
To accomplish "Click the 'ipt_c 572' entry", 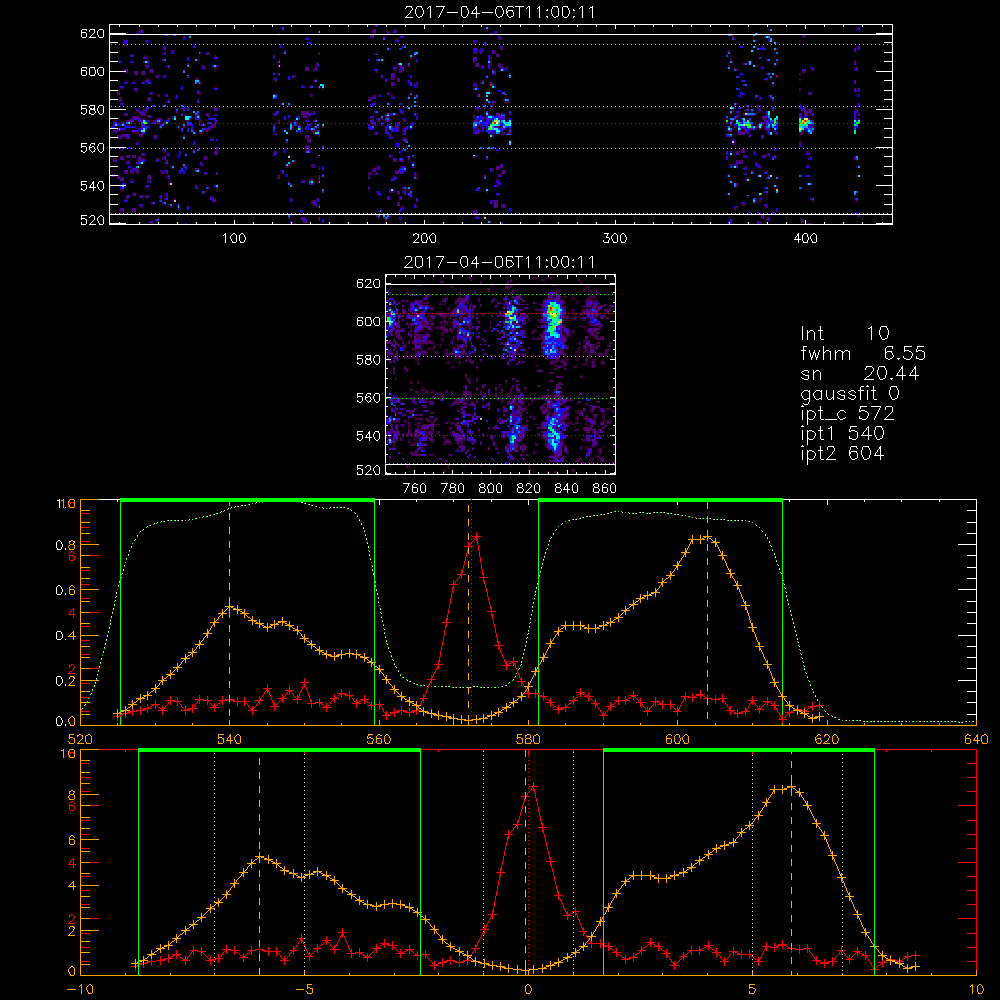I will pos(847,414).
